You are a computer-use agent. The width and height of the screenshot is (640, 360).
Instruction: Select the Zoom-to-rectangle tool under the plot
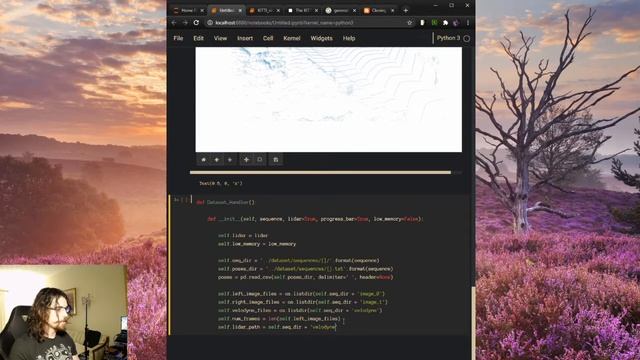260,160
